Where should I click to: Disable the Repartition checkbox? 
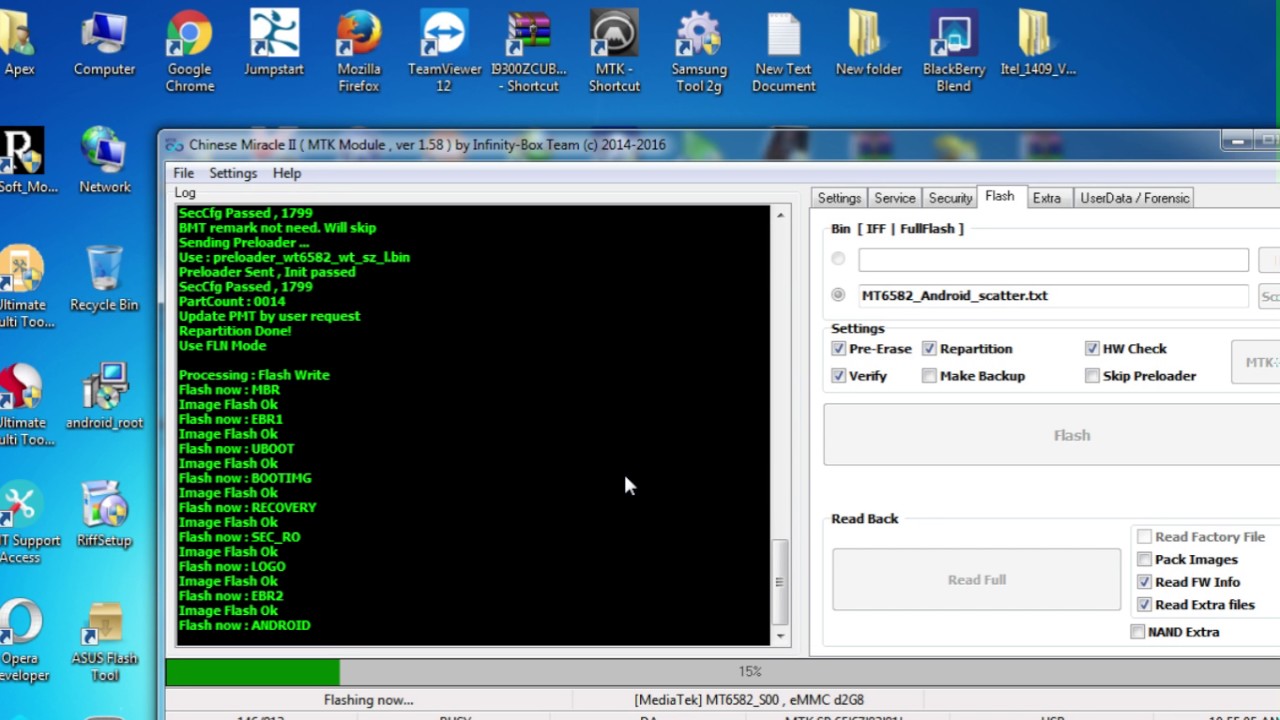[929, 349]
